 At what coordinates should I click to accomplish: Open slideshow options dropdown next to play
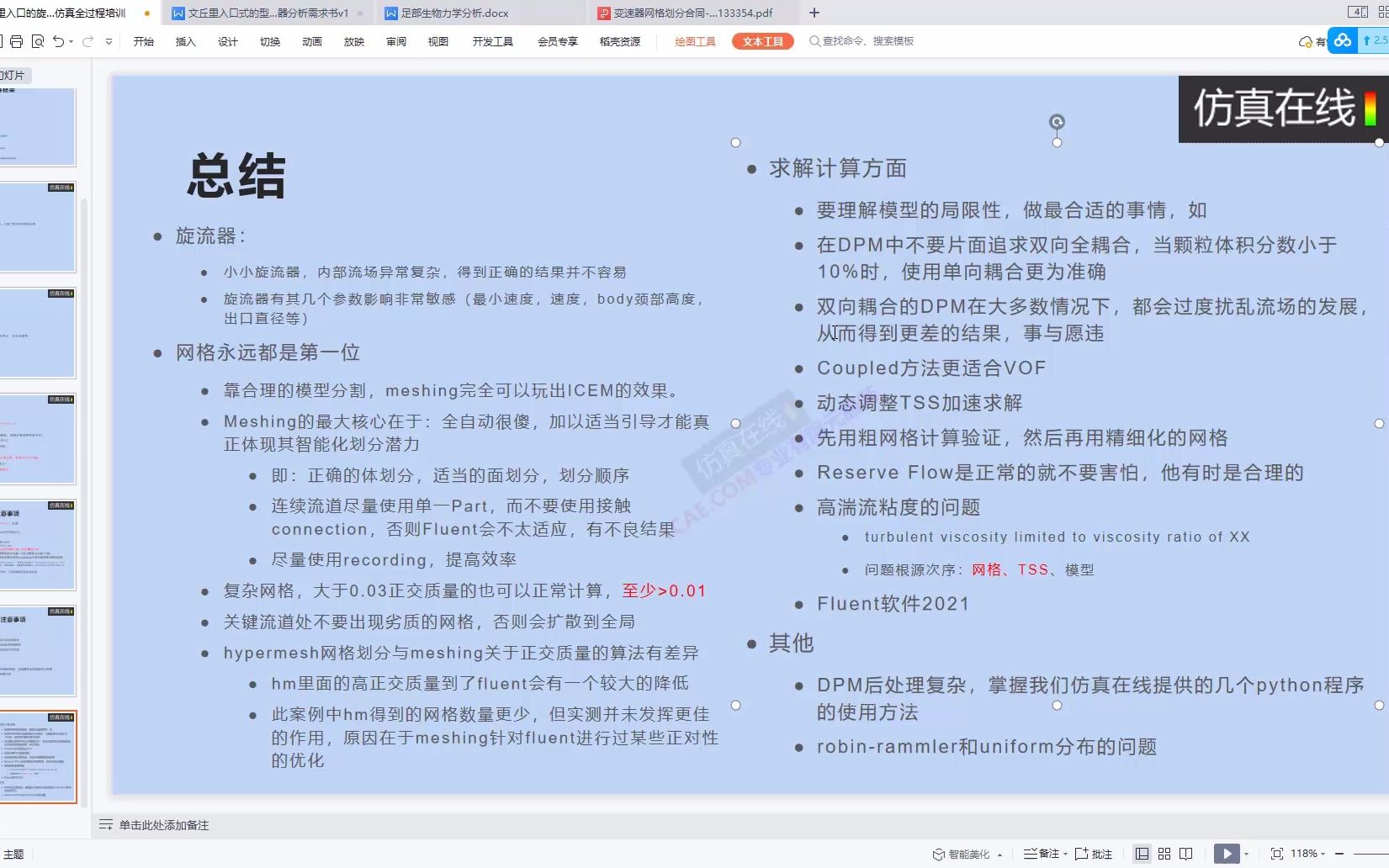(x=1246, y=854)
